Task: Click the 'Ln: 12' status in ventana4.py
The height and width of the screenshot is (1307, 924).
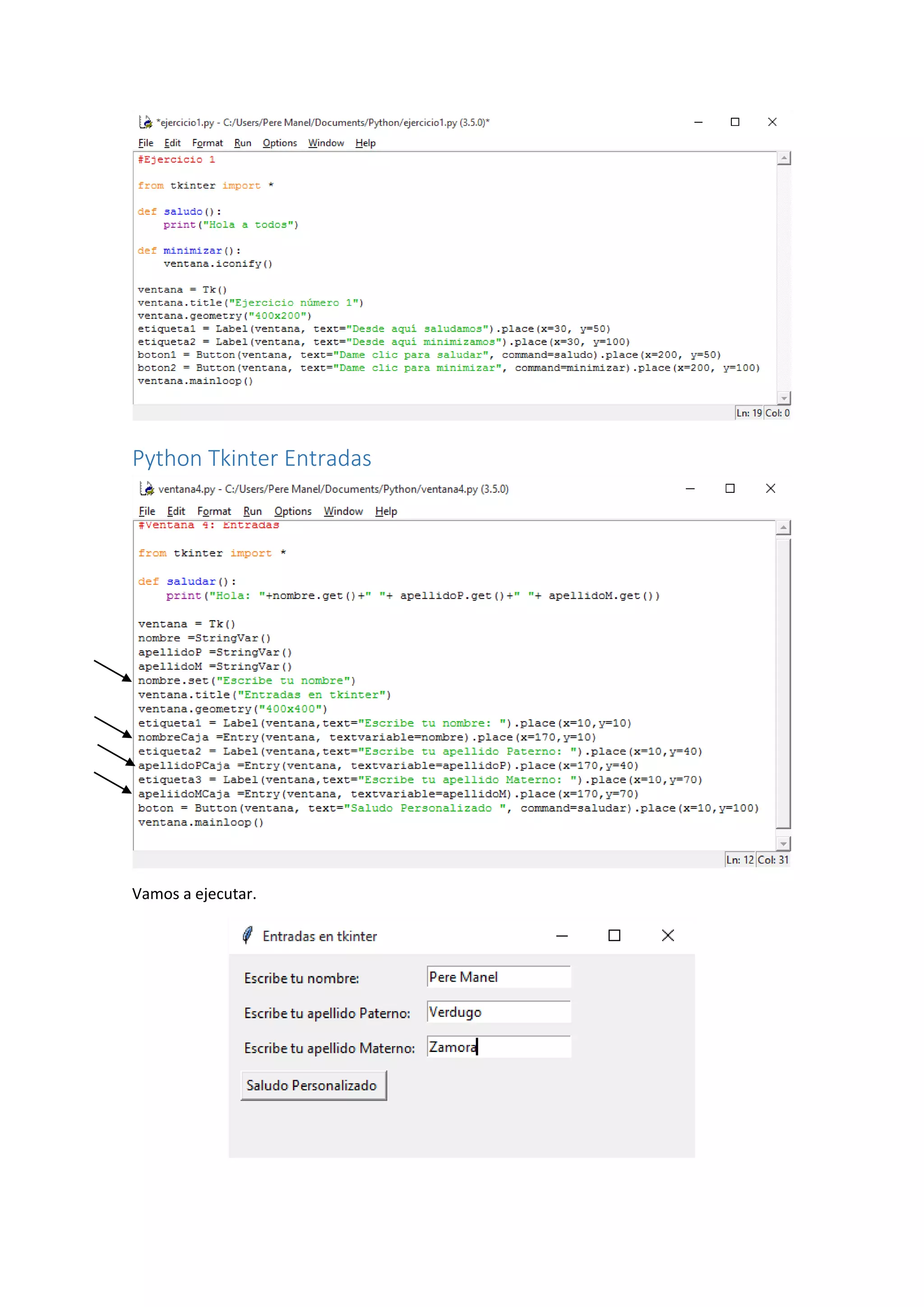Action: 739,860
